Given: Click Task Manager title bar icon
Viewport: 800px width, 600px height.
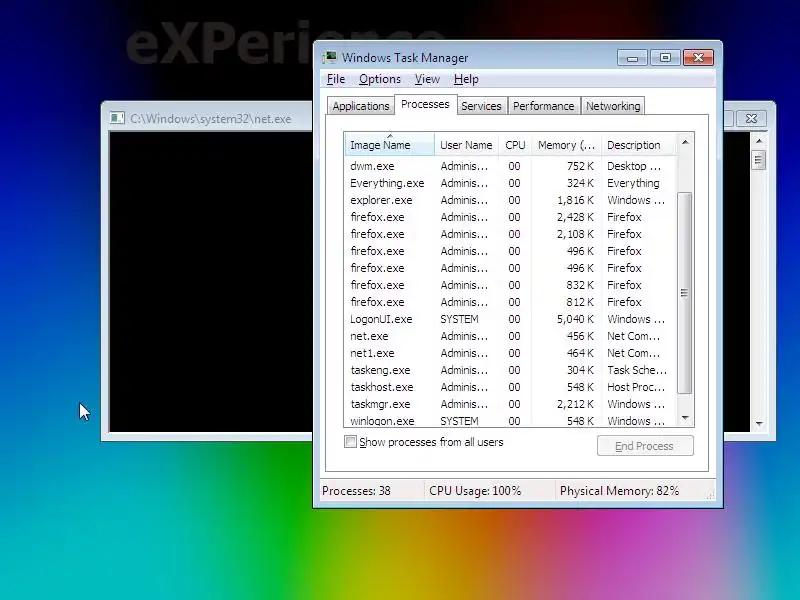Looking at the screenshot, I should click(330, 57).
